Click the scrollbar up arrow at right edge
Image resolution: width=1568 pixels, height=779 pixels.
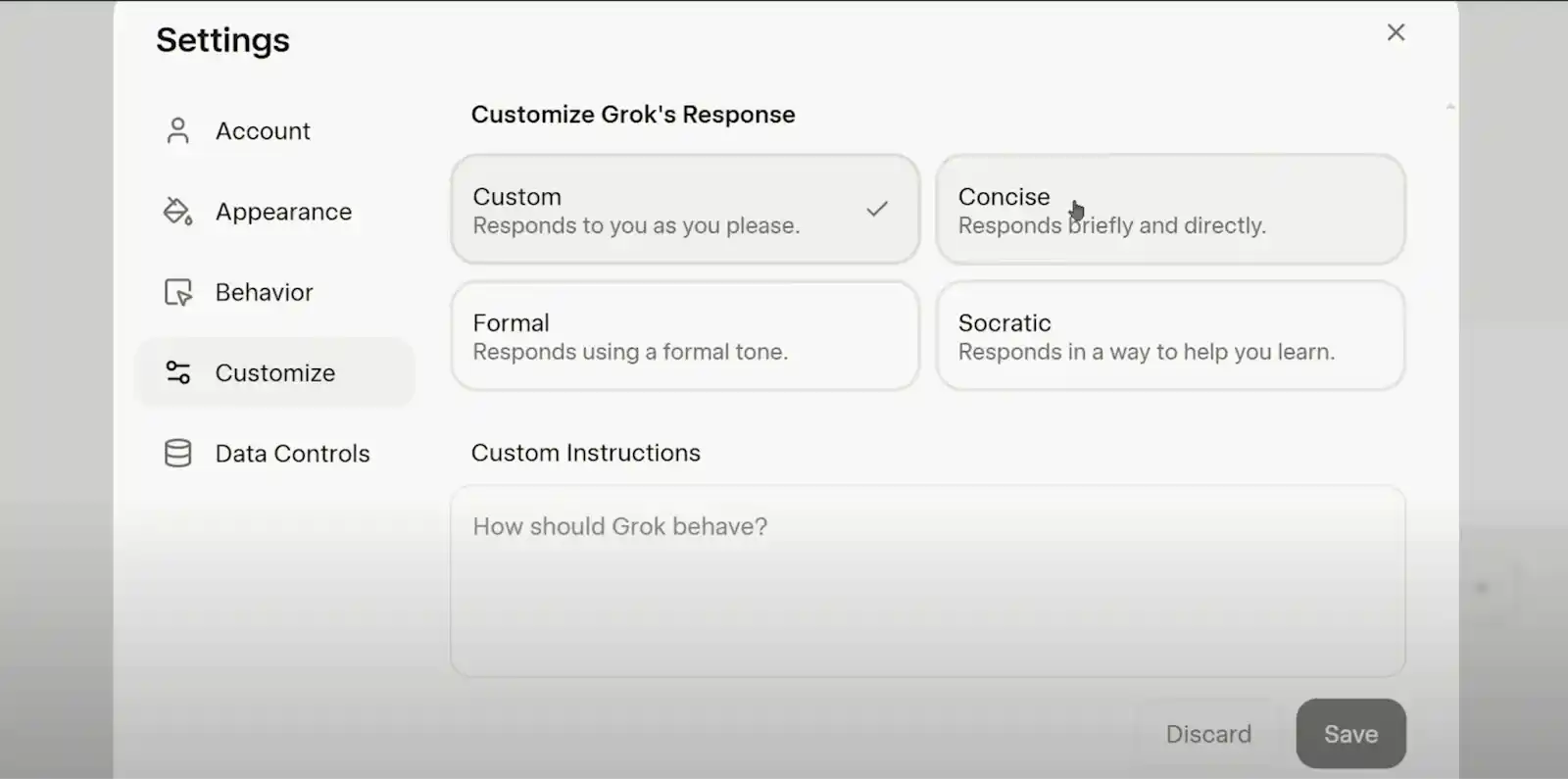pos(1450,106)
